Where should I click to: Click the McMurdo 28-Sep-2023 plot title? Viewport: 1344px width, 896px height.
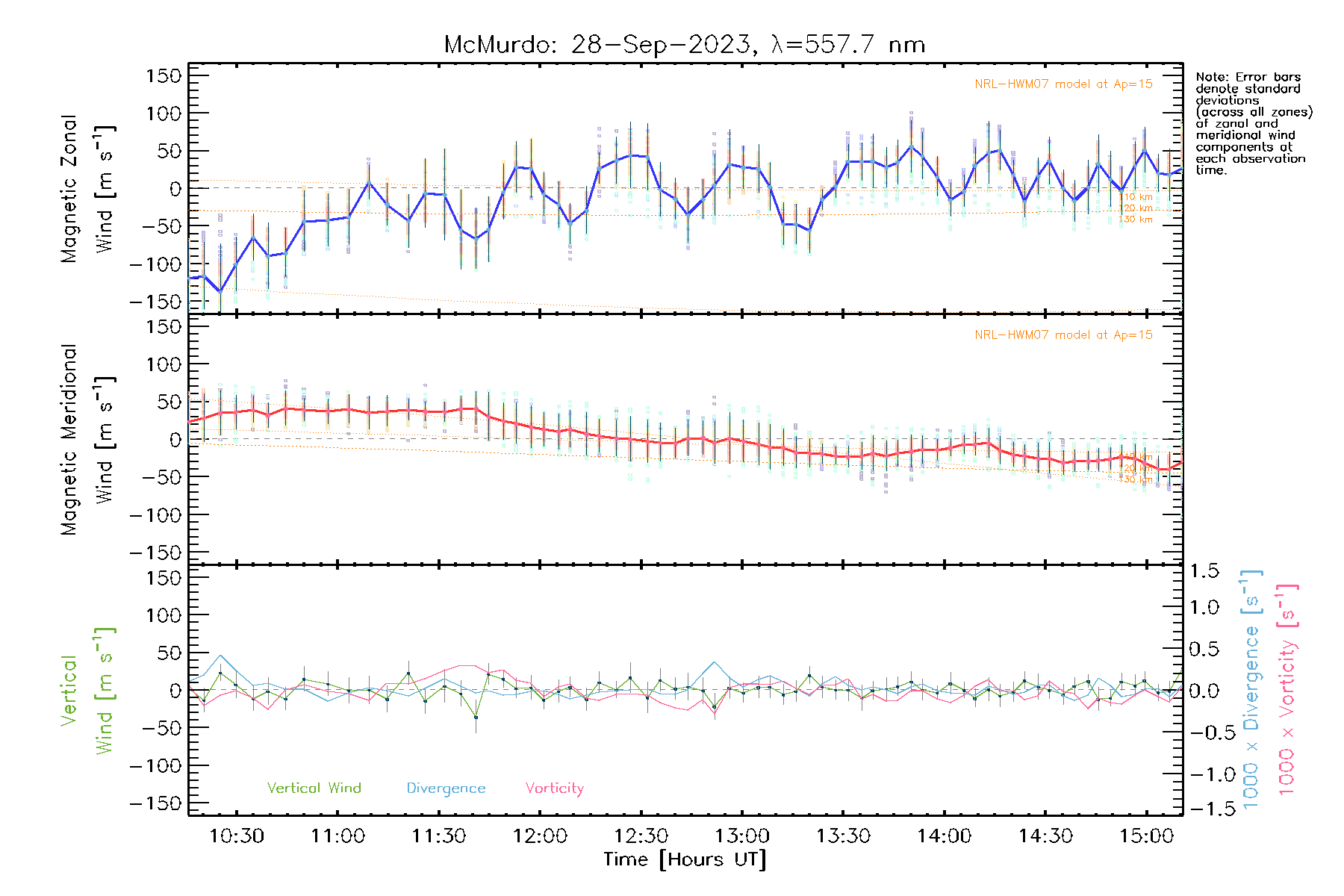point(684,45)
